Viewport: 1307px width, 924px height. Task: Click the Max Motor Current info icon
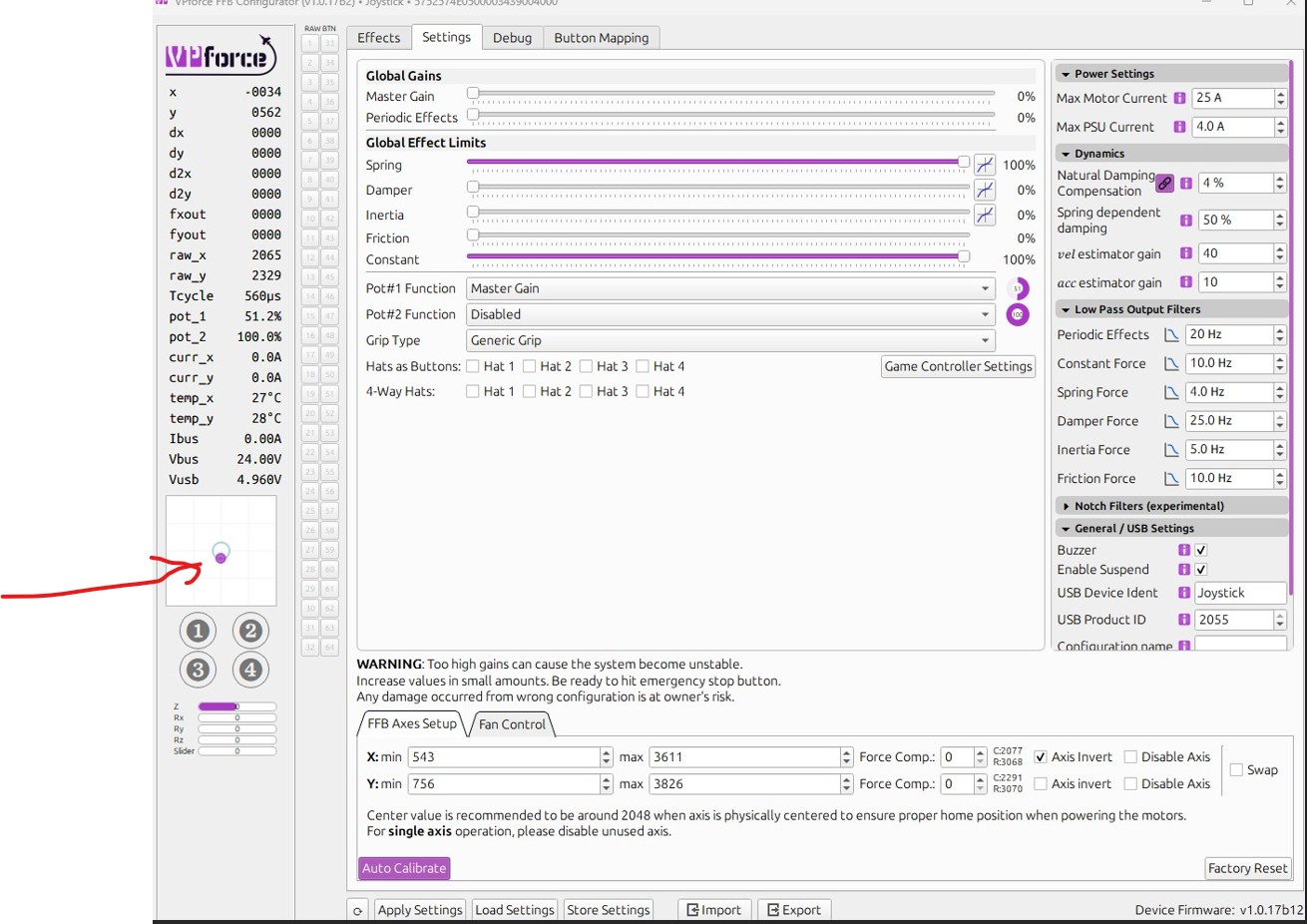[x=1179, y=98]
